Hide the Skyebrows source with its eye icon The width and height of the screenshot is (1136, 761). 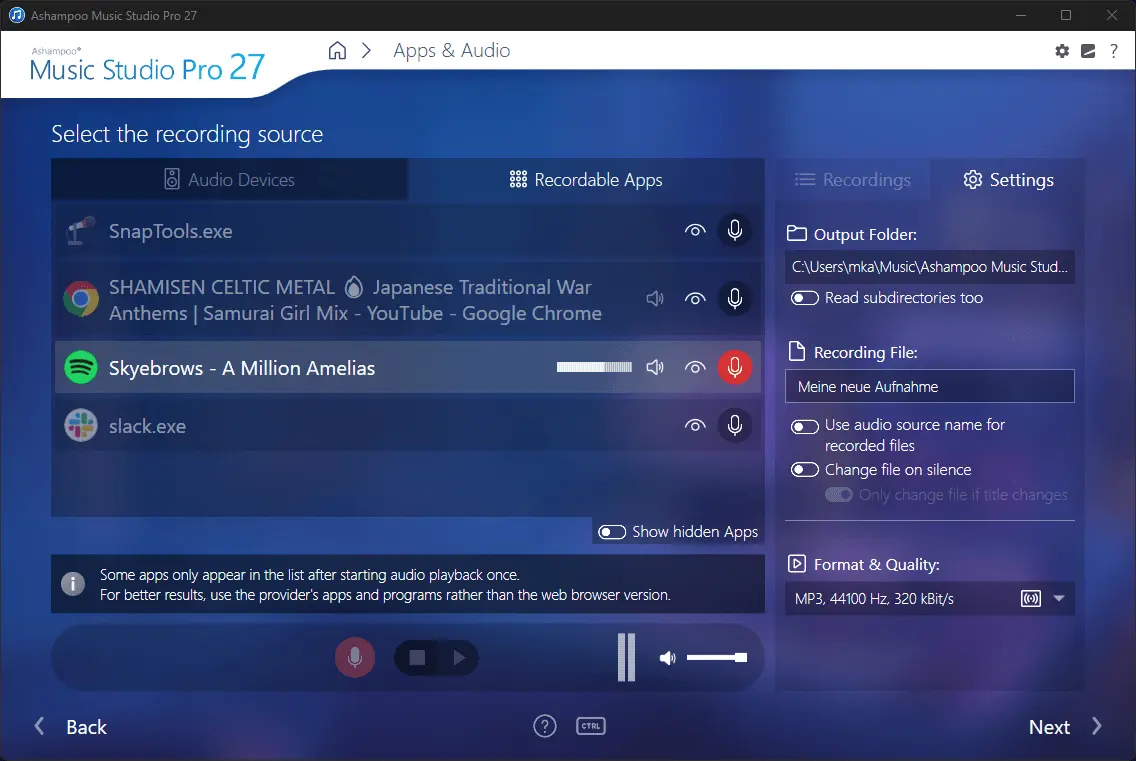tap(695, 367)
